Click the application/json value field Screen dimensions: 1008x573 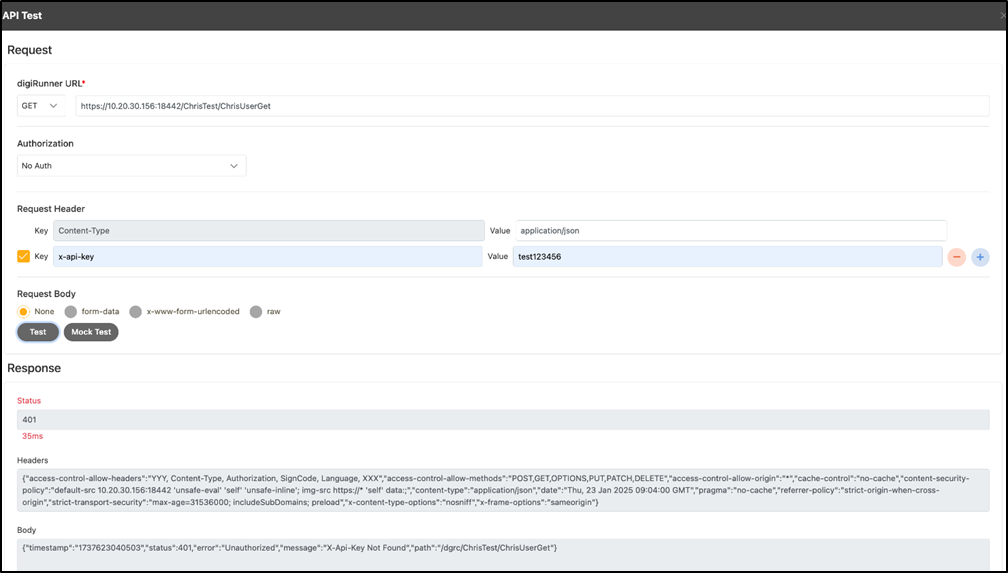coord(731,230)
